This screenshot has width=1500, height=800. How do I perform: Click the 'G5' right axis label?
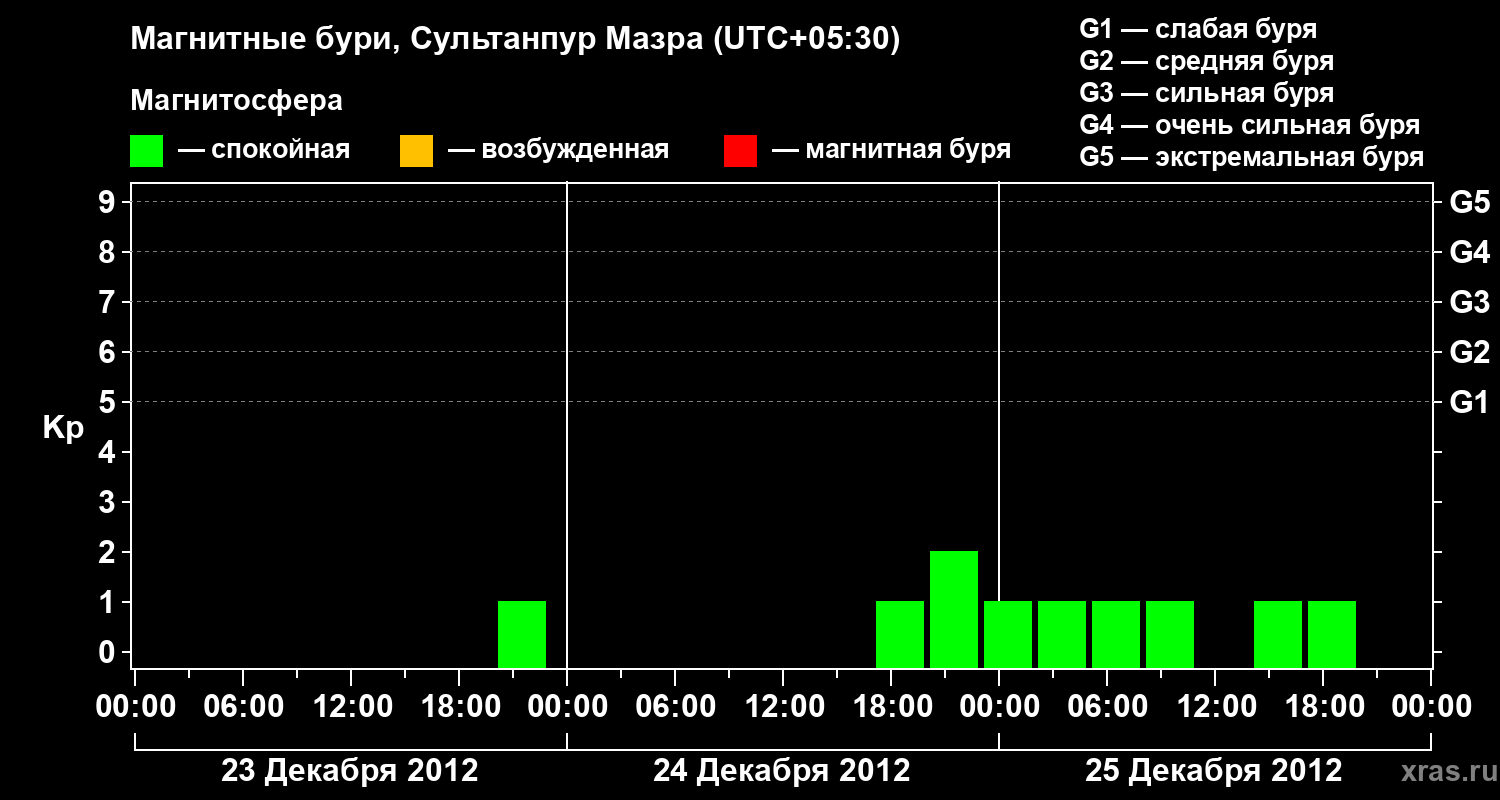point(1470,203)
